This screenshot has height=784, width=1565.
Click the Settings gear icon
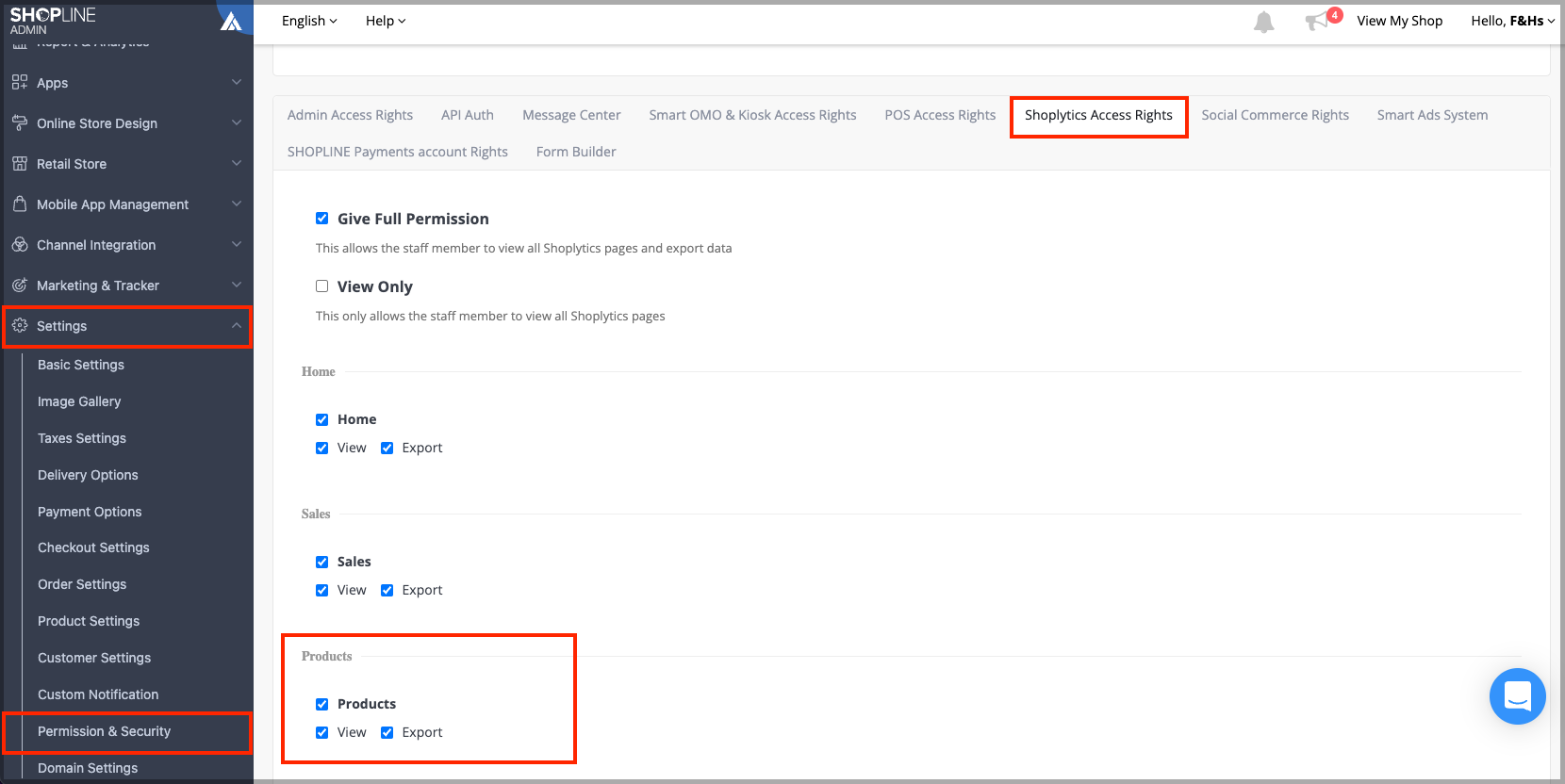(x=20, y=325)
